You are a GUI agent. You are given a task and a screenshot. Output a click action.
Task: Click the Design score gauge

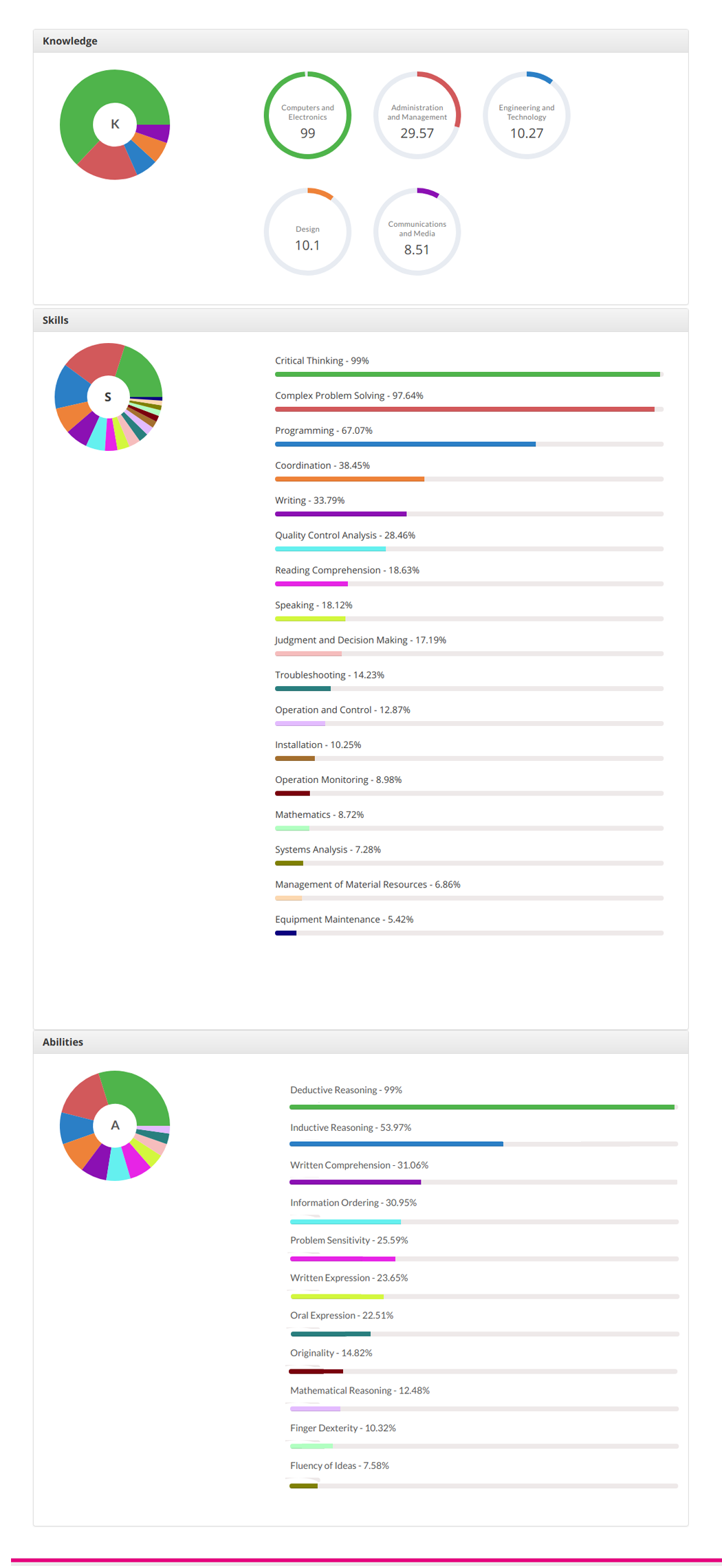[307, 232]
